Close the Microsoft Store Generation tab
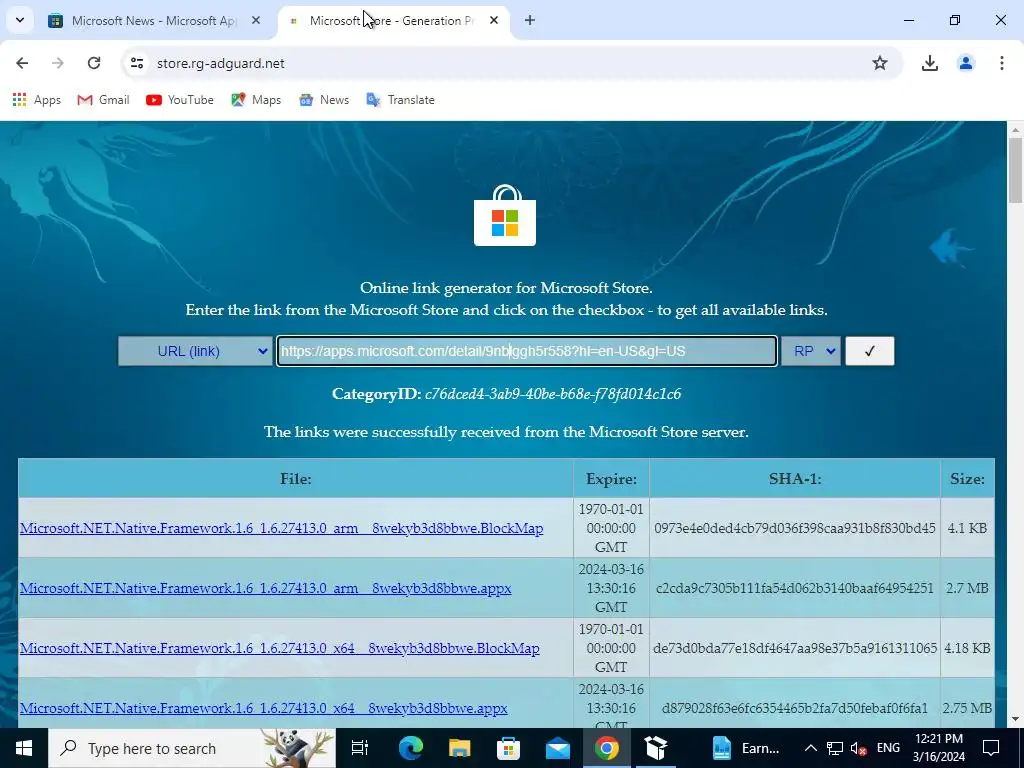This screenshot has width=1024, height=768. (494, 20)
